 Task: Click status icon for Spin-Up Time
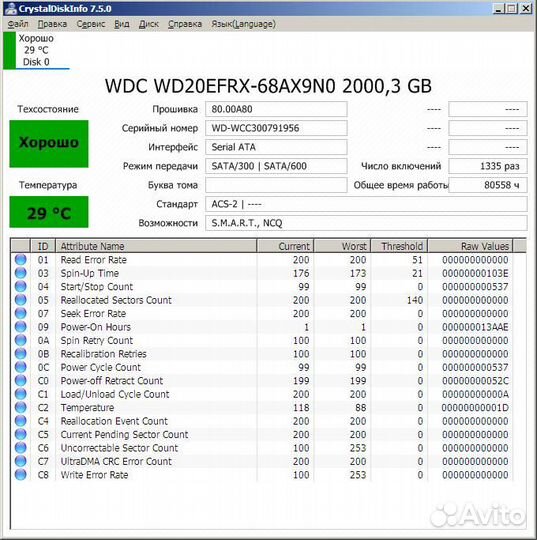(21, 273)
